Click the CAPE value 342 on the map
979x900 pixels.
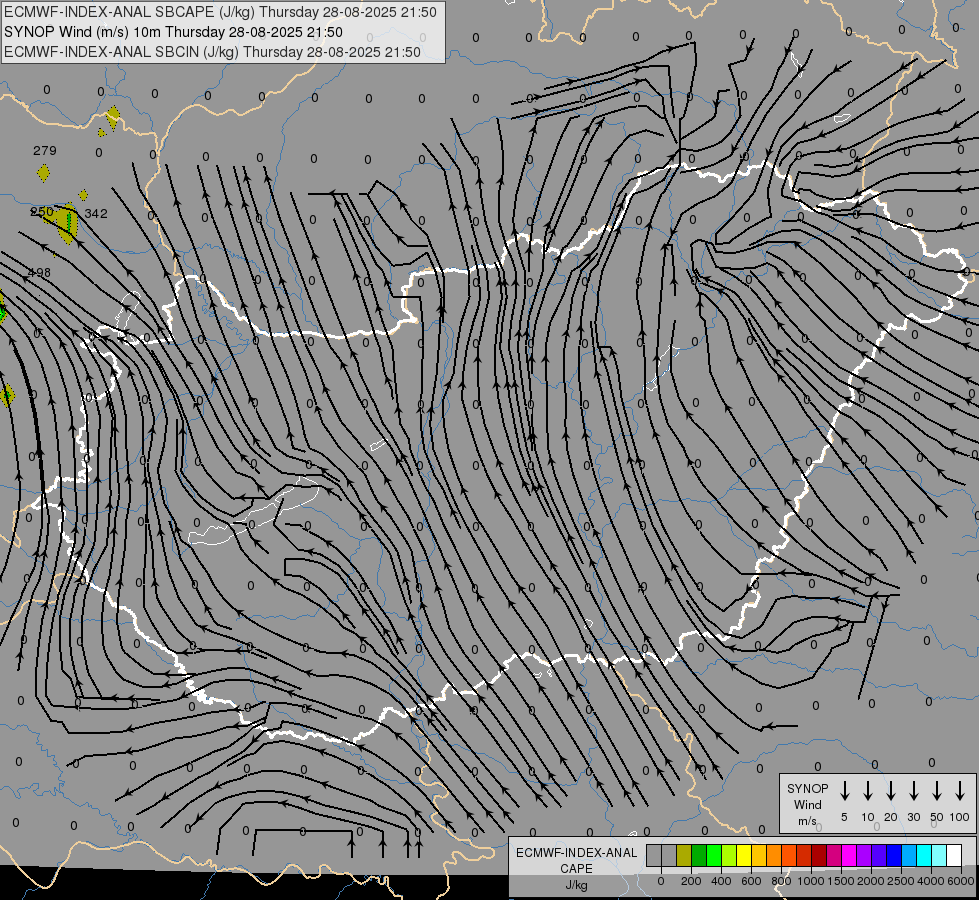[x=96, y=214]
